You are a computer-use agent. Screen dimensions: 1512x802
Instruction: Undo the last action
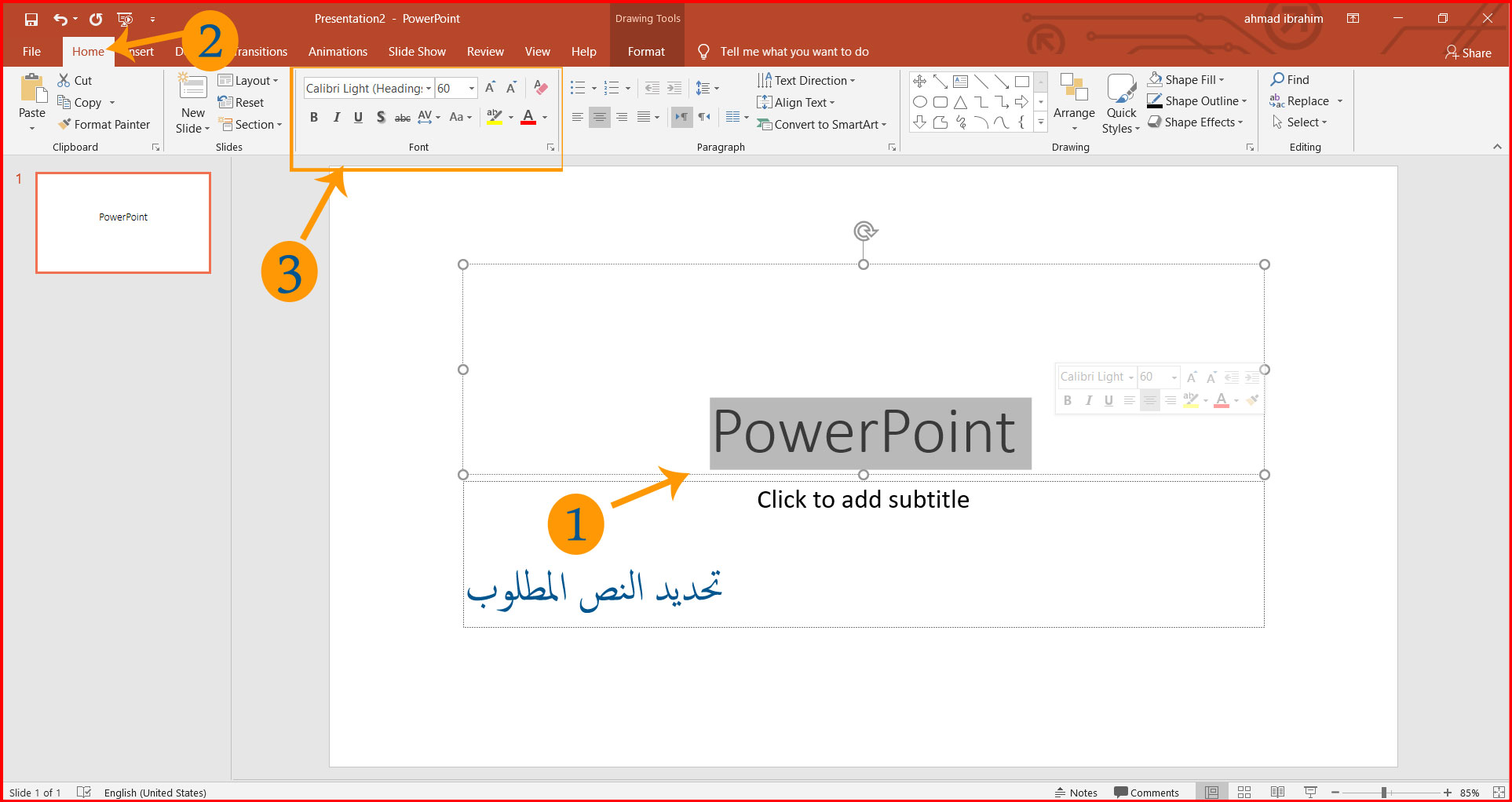coord(60,19)
